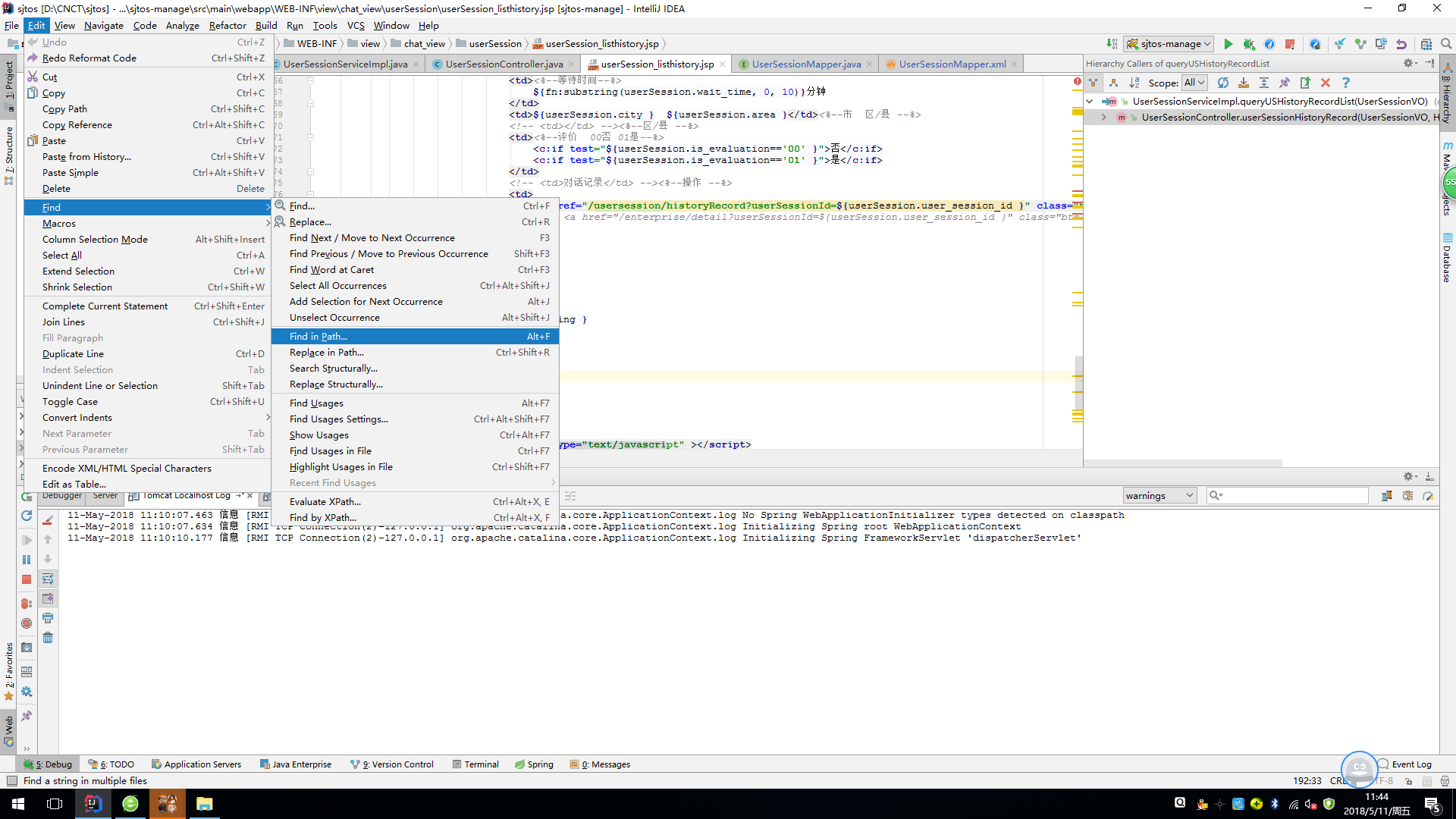This screenshot has width=1456, height=819.
Task: Toggle Soft-Wrap in log console
Action: [x=48, y=579]
